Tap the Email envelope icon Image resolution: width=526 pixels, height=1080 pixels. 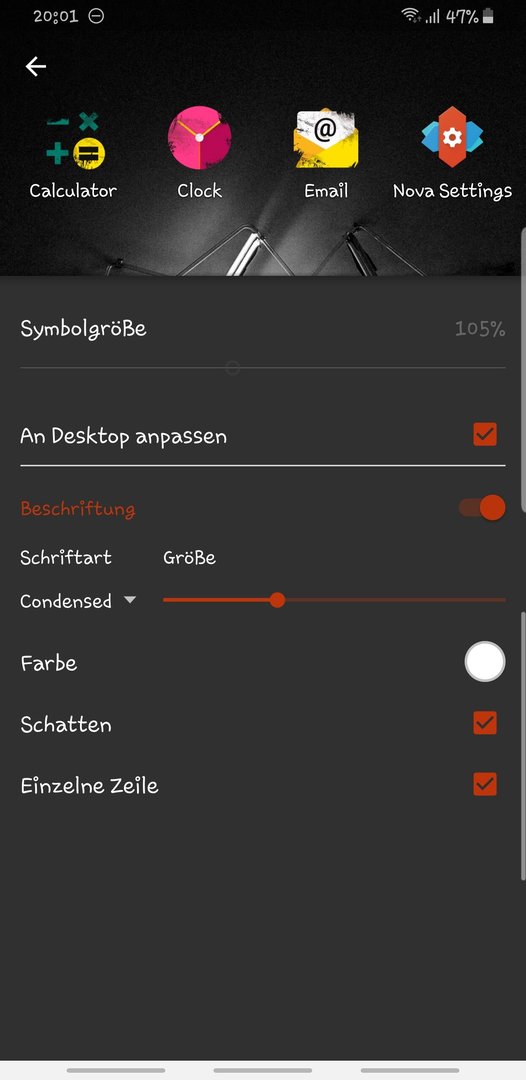click(326, 138)
